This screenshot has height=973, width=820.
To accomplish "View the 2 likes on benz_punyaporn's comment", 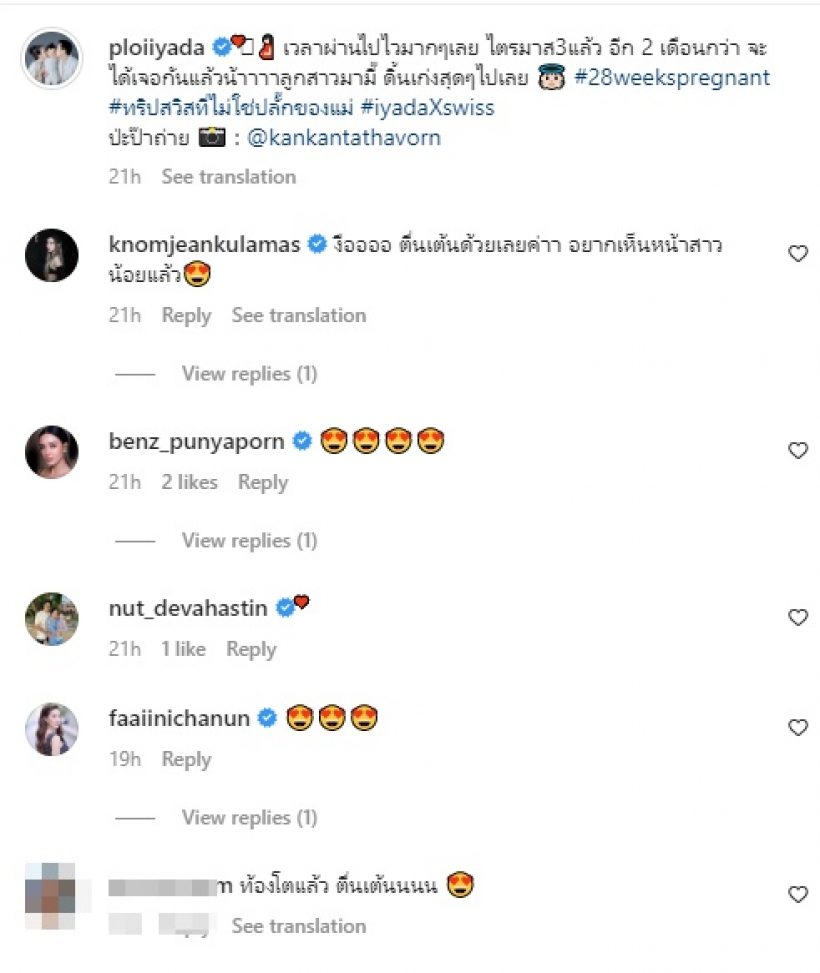I will pyautogui.click(x=189, y=483).
